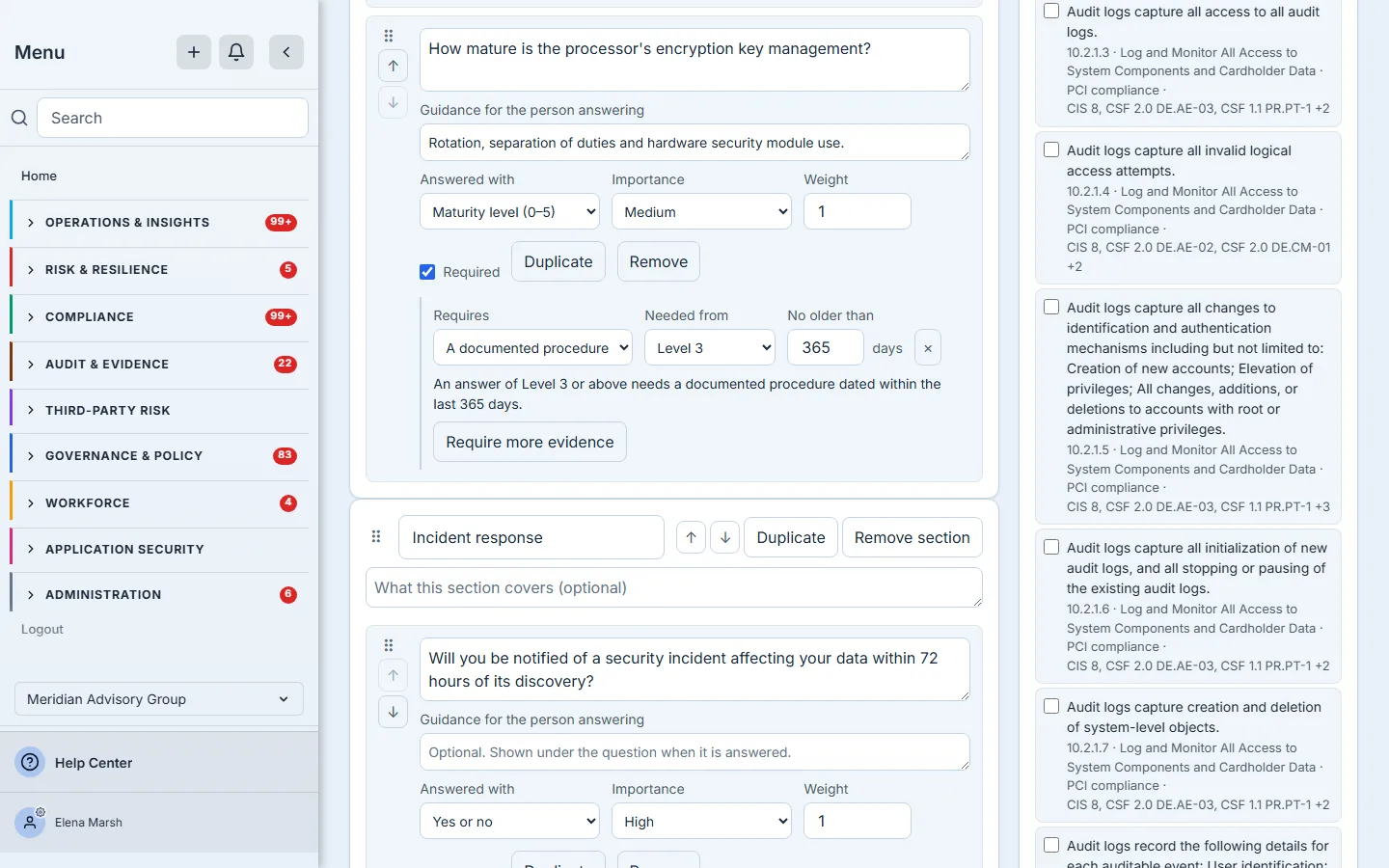Collapse sidebar with the left chevron button

(x=286, y=52)
